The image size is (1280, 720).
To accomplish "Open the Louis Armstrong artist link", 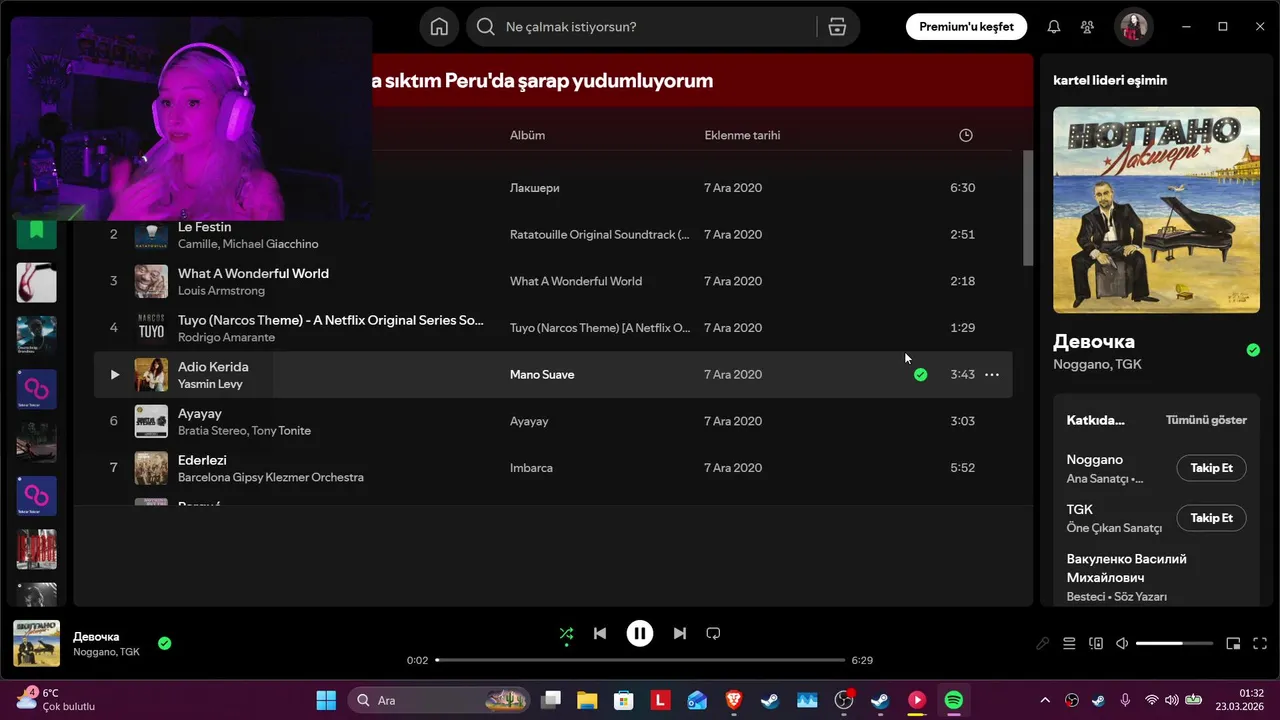I will [221, 291].
